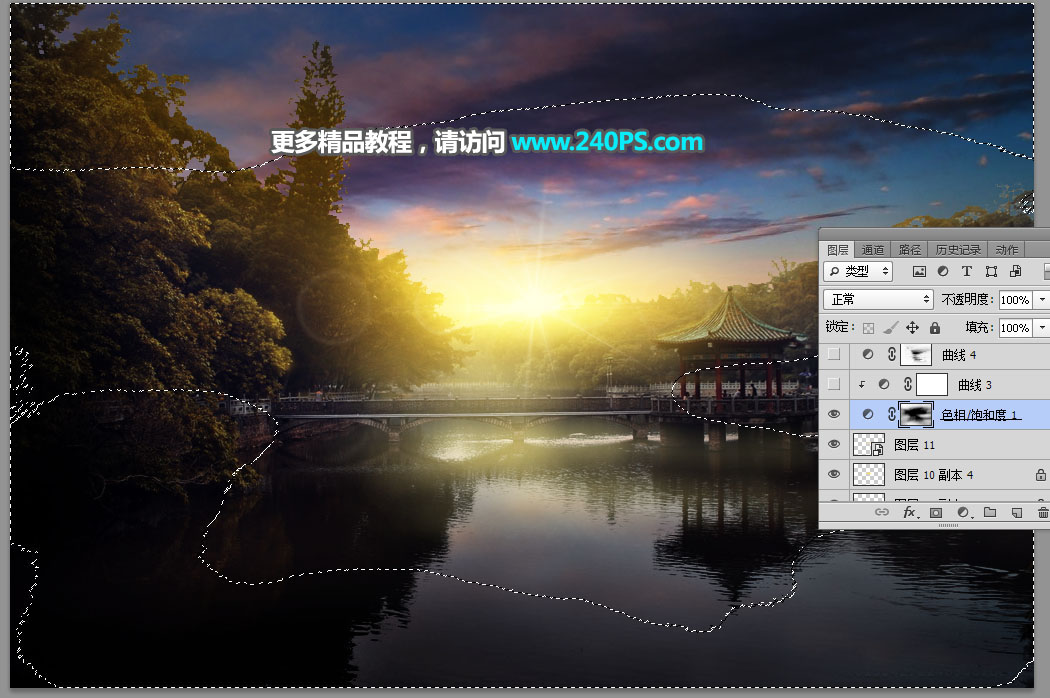Select 色相/饱和度 1 mask thumbnail
The image size is (1050, 698).
pos(916,415)
